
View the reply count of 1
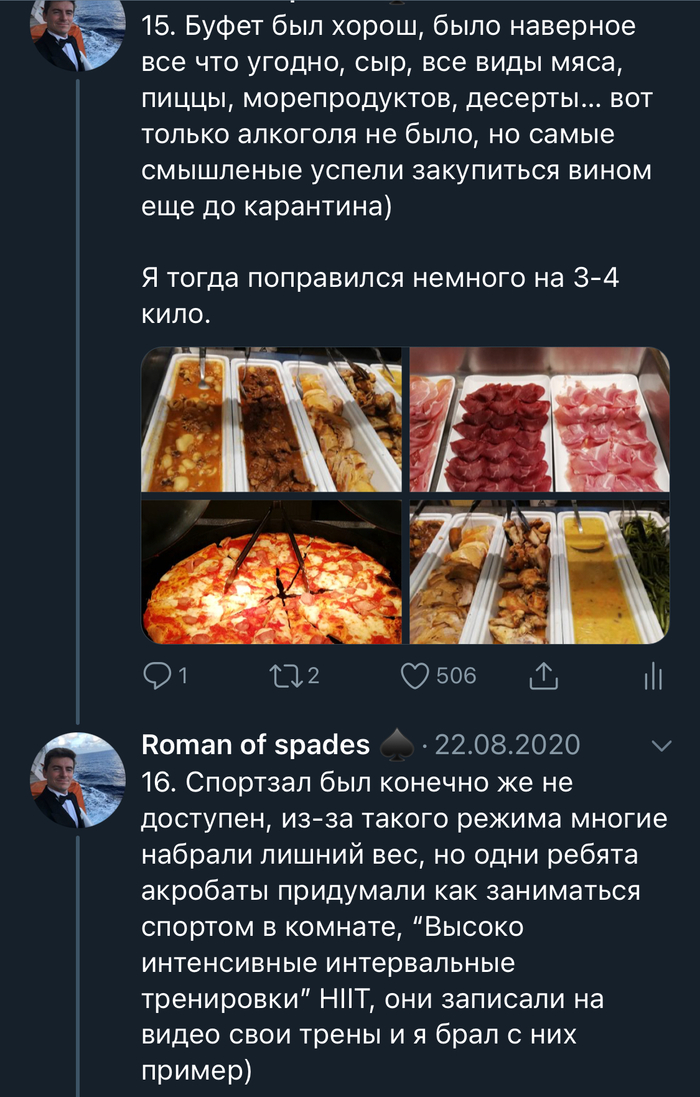pos(182,677)
